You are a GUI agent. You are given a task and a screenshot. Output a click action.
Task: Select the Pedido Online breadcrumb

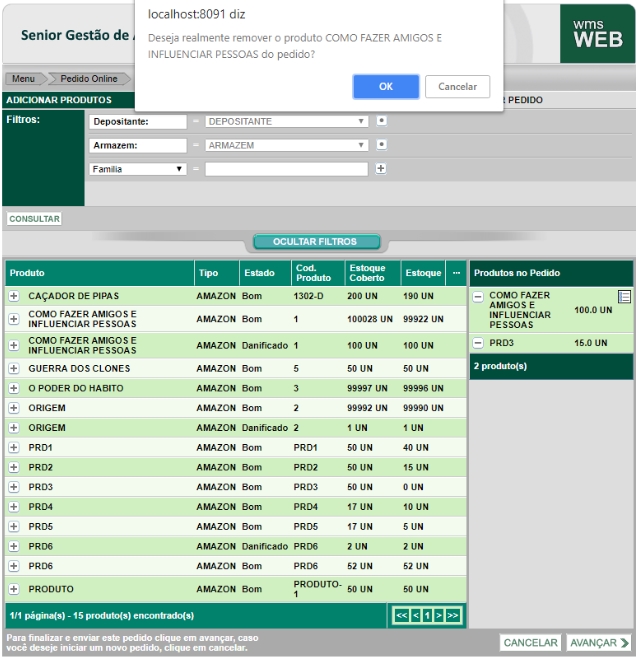tap(88, 79)
